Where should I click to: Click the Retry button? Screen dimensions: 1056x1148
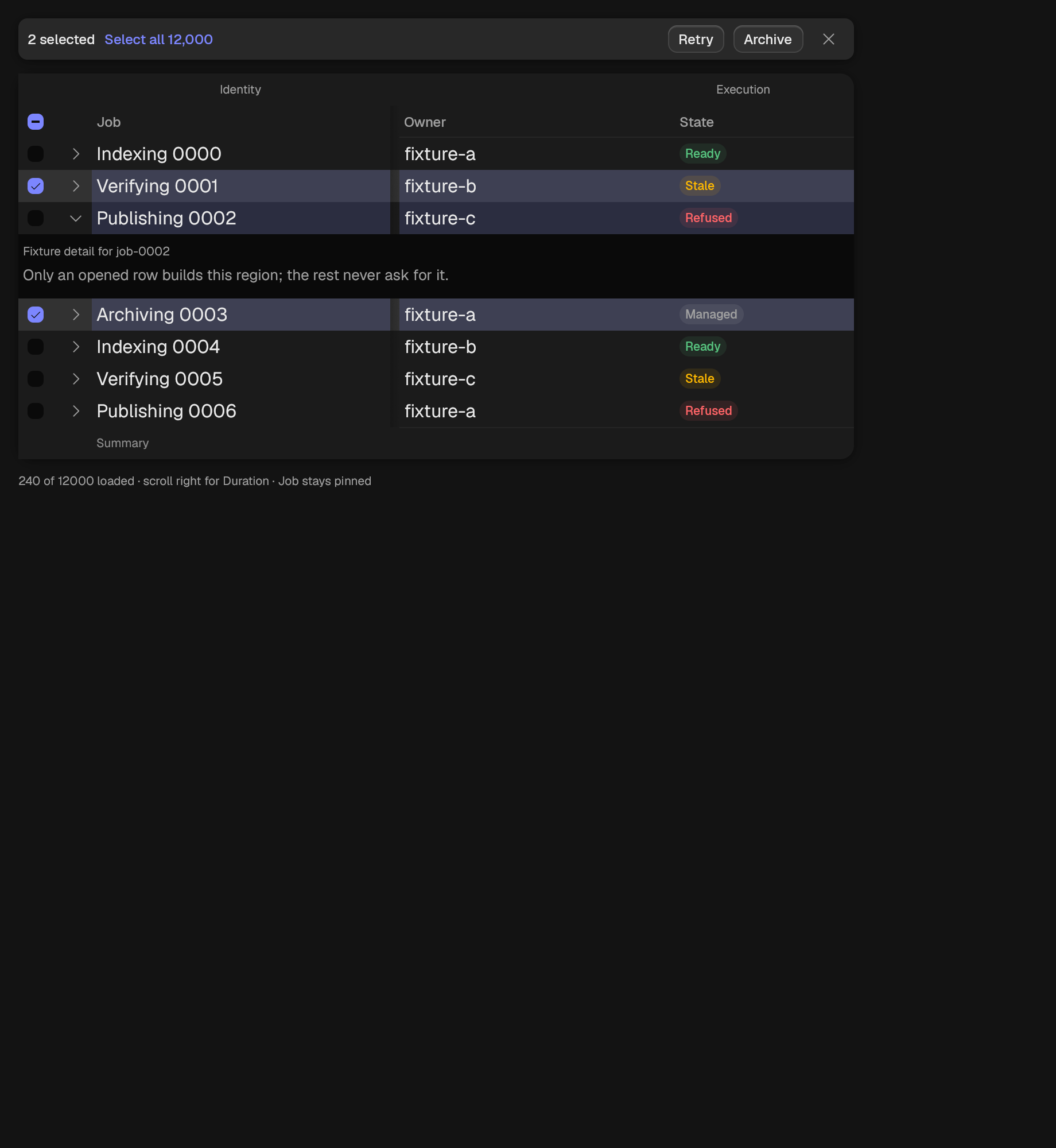(x=696, y=39)
